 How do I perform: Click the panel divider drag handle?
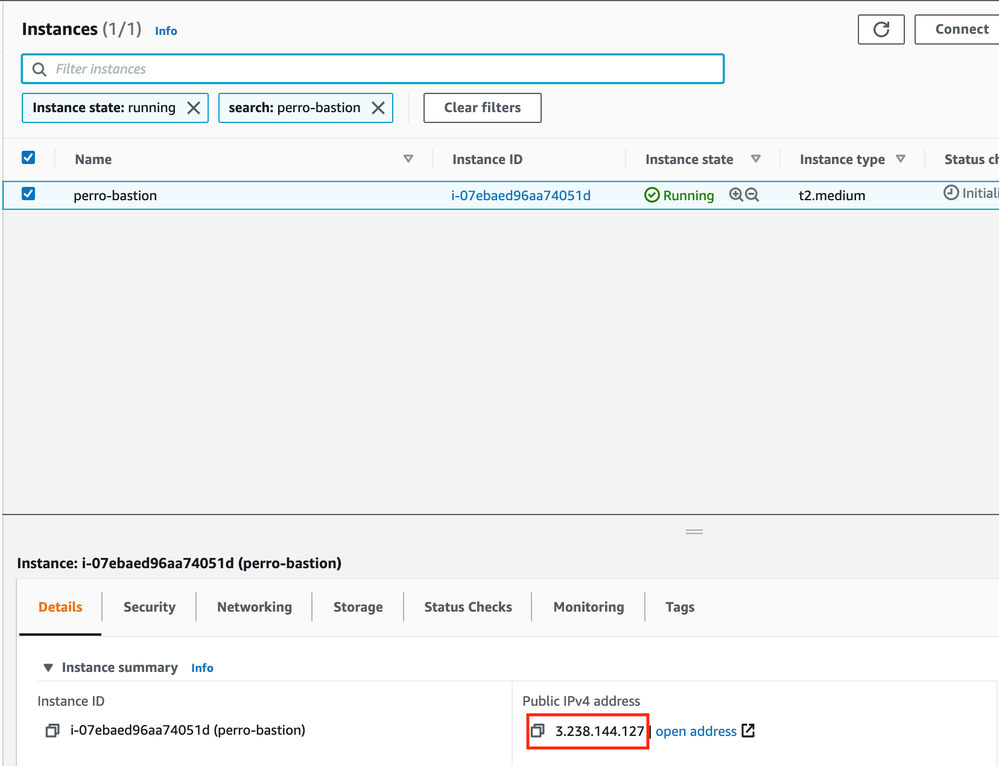pos(694,531)
